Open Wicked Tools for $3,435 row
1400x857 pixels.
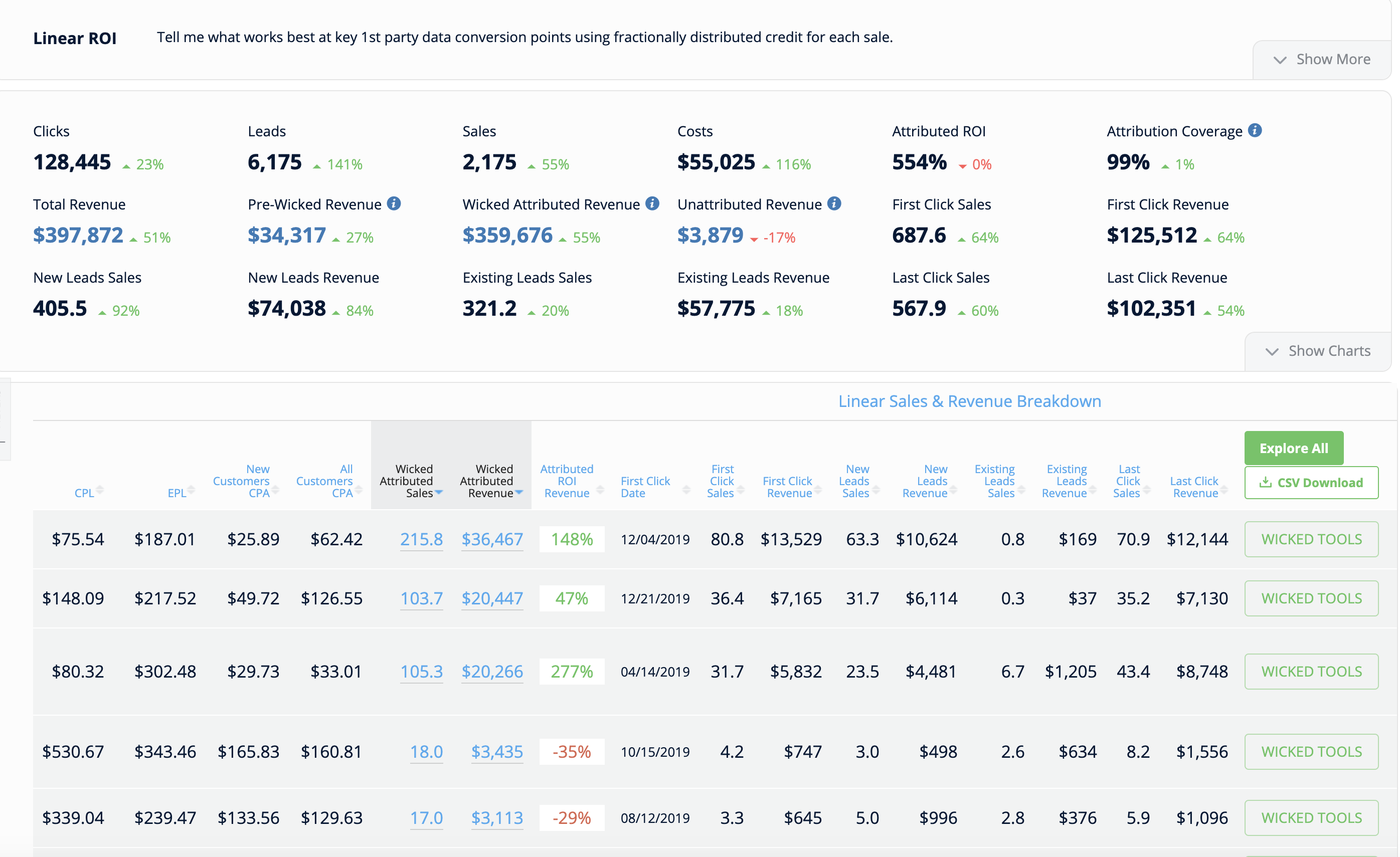(x=1311, y=751)
